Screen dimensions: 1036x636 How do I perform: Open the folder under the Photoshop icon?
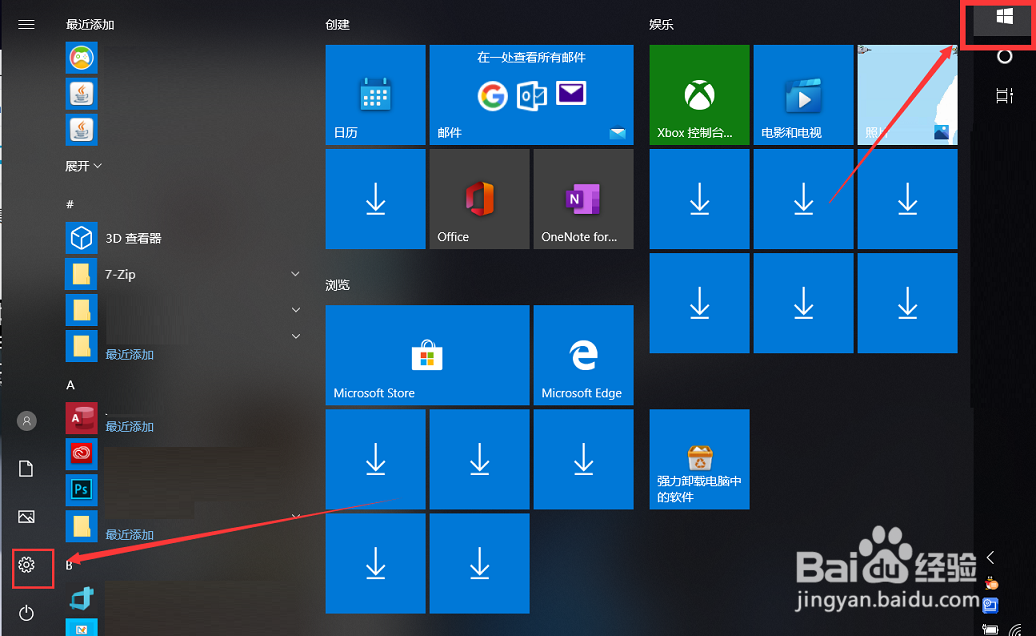click(x=81, y=526)
